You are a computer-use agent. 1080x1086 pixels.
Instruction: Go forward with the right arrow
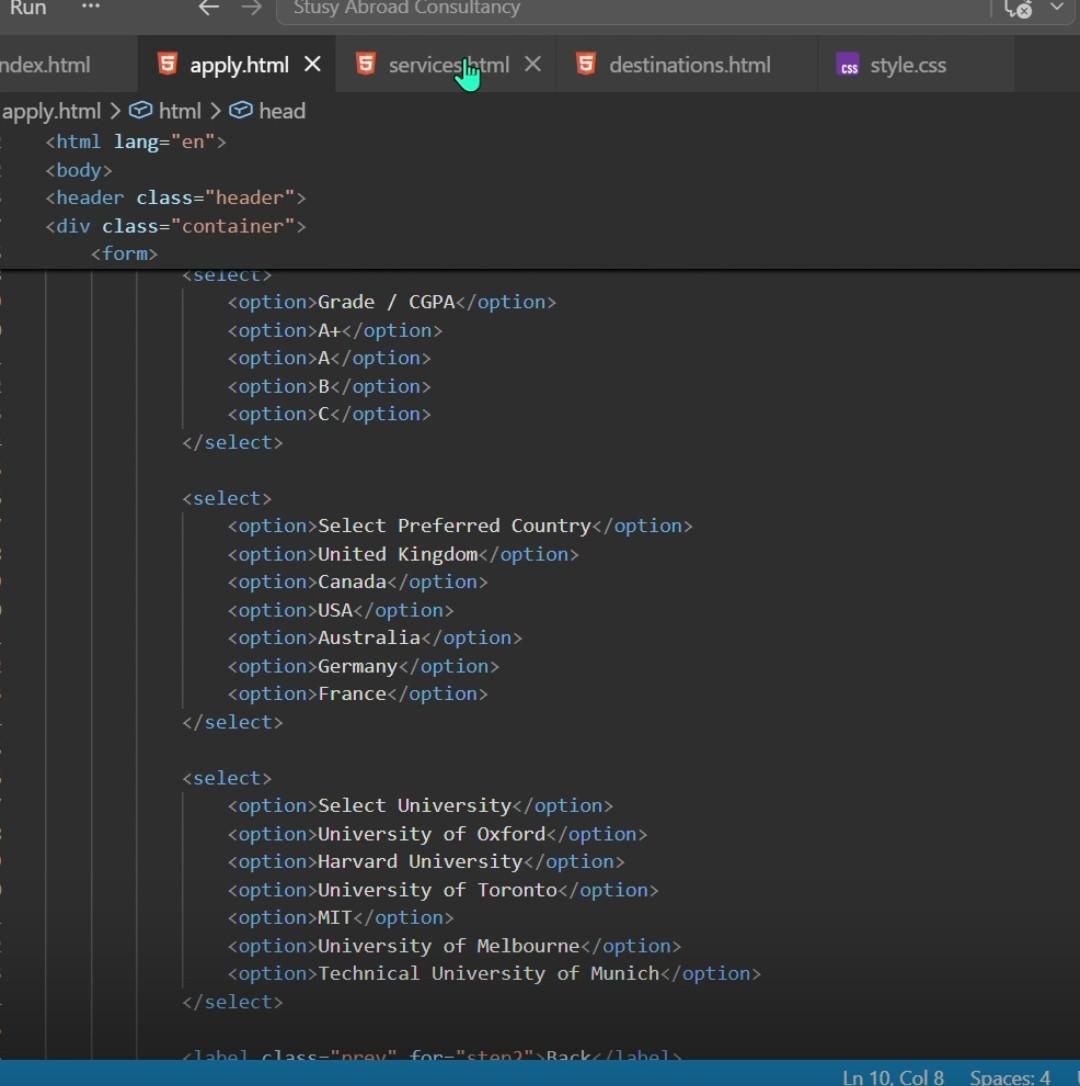click(251, 8)
